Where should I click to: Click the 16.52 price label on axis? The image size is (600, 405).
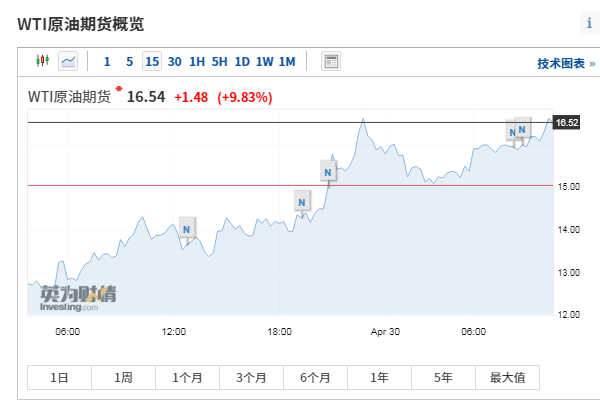567,122
